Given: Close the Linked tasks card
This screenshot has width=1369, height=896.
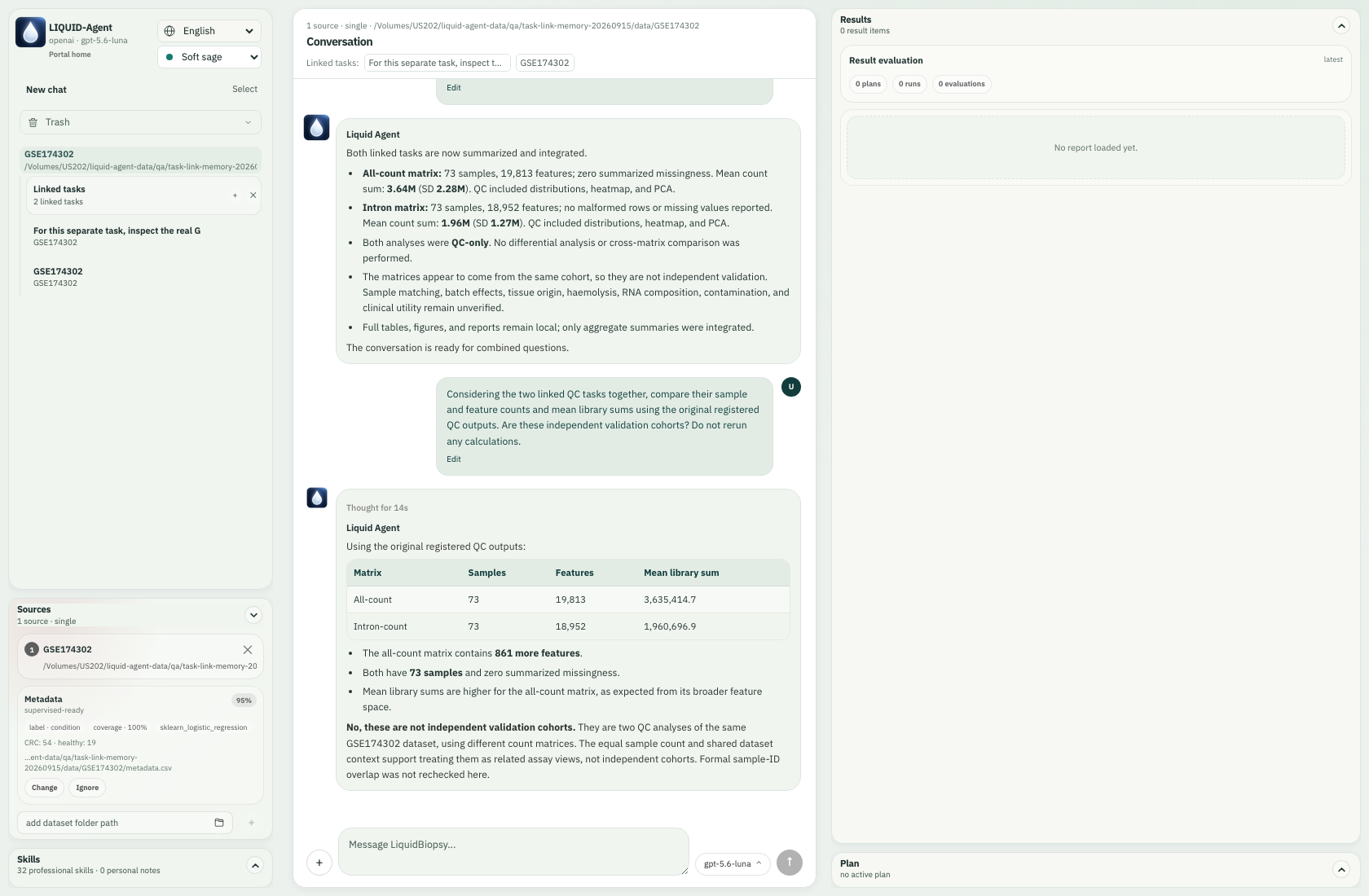Looking at the screenshot, I should (253, 195).
